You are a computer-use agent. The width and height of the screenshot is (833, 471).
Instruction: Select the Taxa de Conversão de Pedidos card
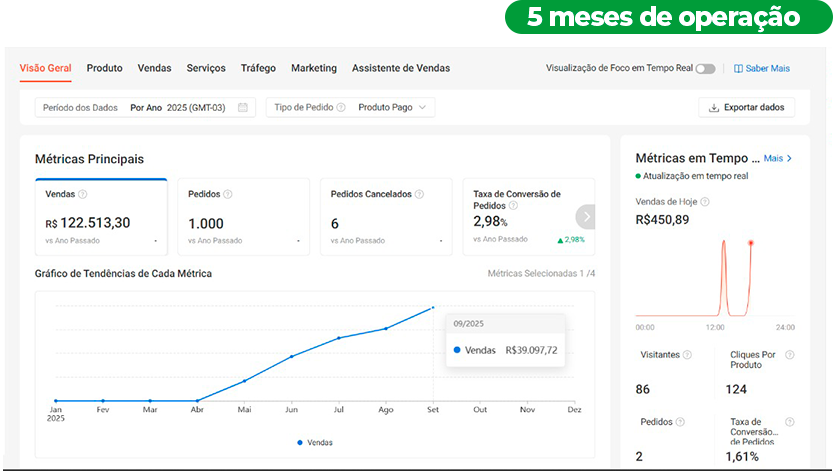pyautogui.click(x=518, y=217)
